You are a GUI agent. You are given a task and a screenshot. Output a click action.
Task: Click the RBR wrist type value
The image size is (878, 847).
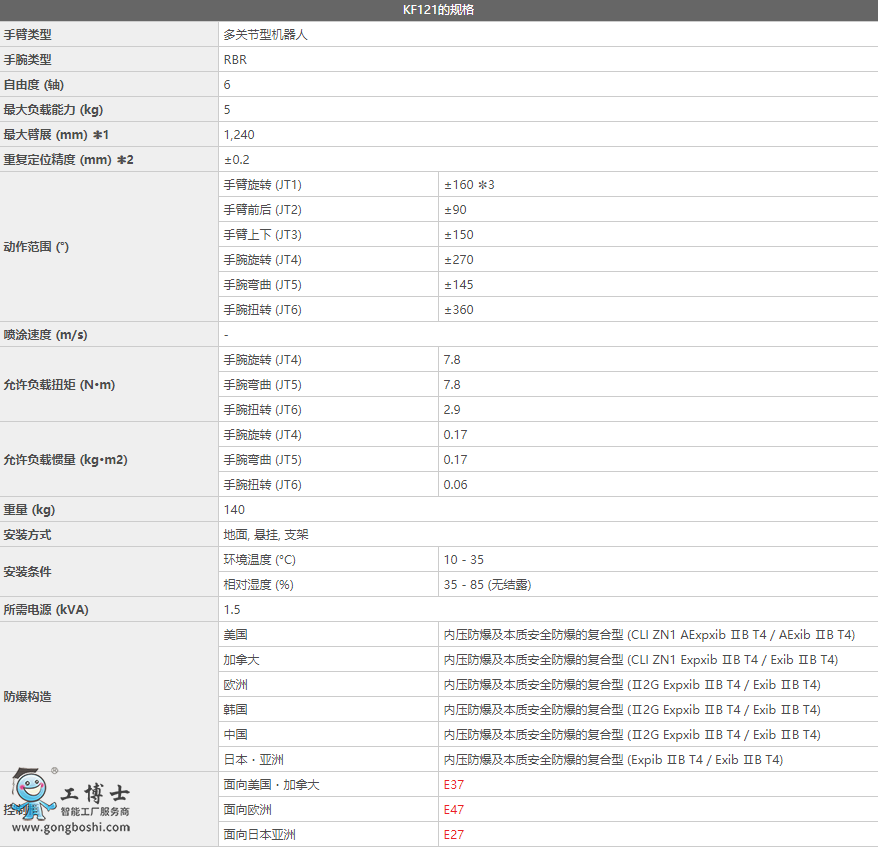(x=236, y=60)
